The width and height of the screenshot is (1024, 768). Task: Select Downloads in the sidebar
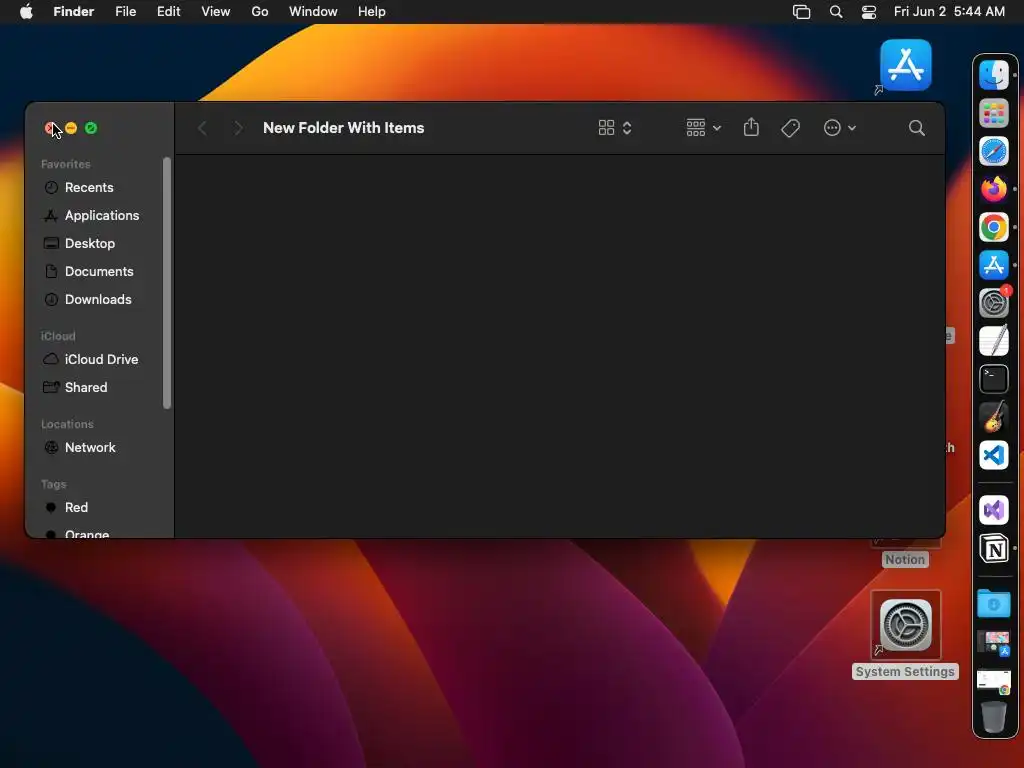point(99,300)
